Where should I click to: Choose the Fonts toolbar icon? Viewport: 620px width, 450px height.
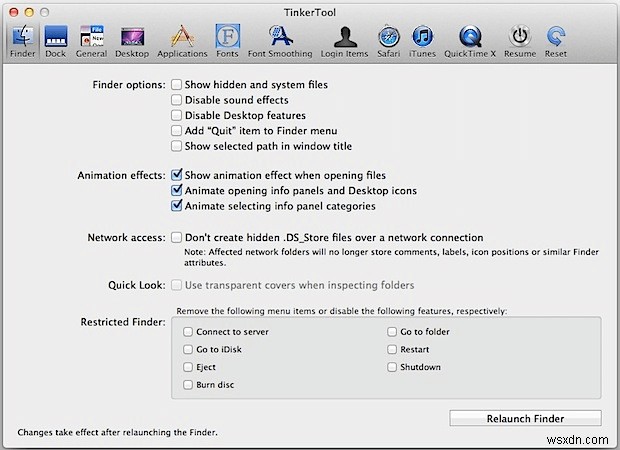point(227,42)
